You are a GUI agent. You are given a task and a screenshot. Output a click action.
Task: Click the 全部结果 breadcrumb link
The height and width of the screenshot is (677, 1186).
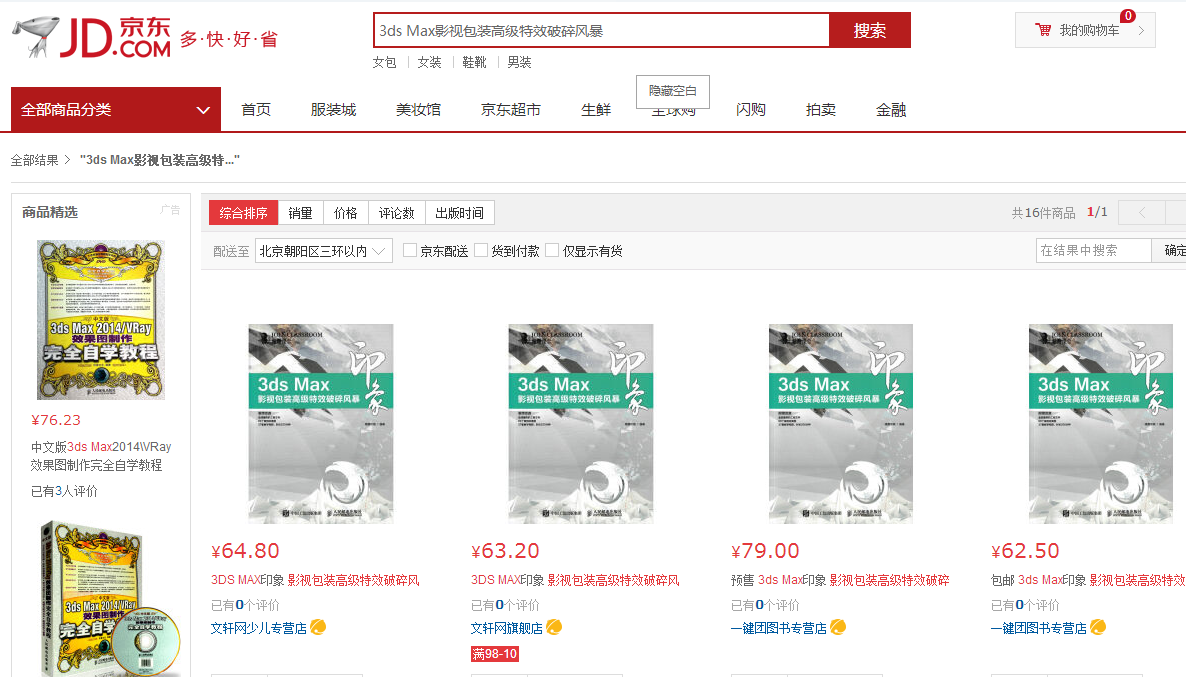[34, 160]
